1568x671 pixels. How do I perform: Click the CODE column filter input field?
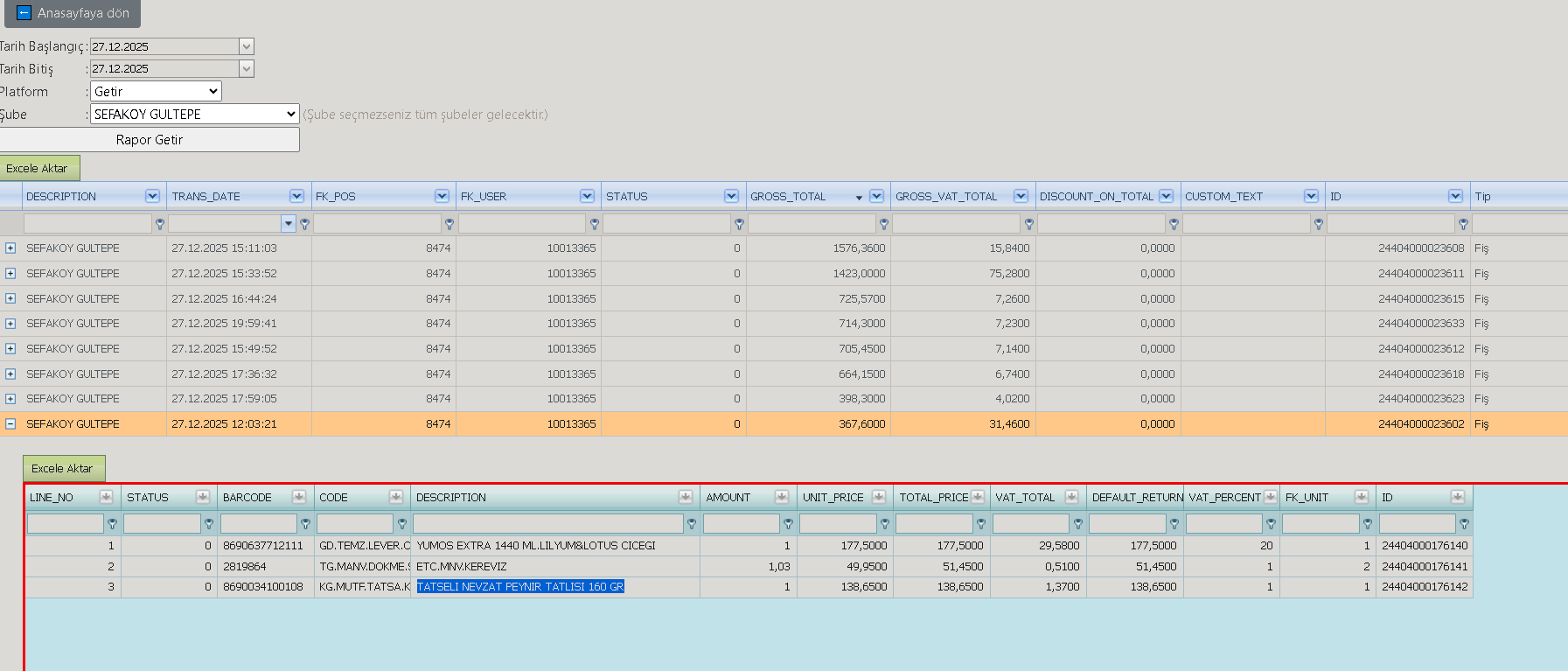coord(355,524)
